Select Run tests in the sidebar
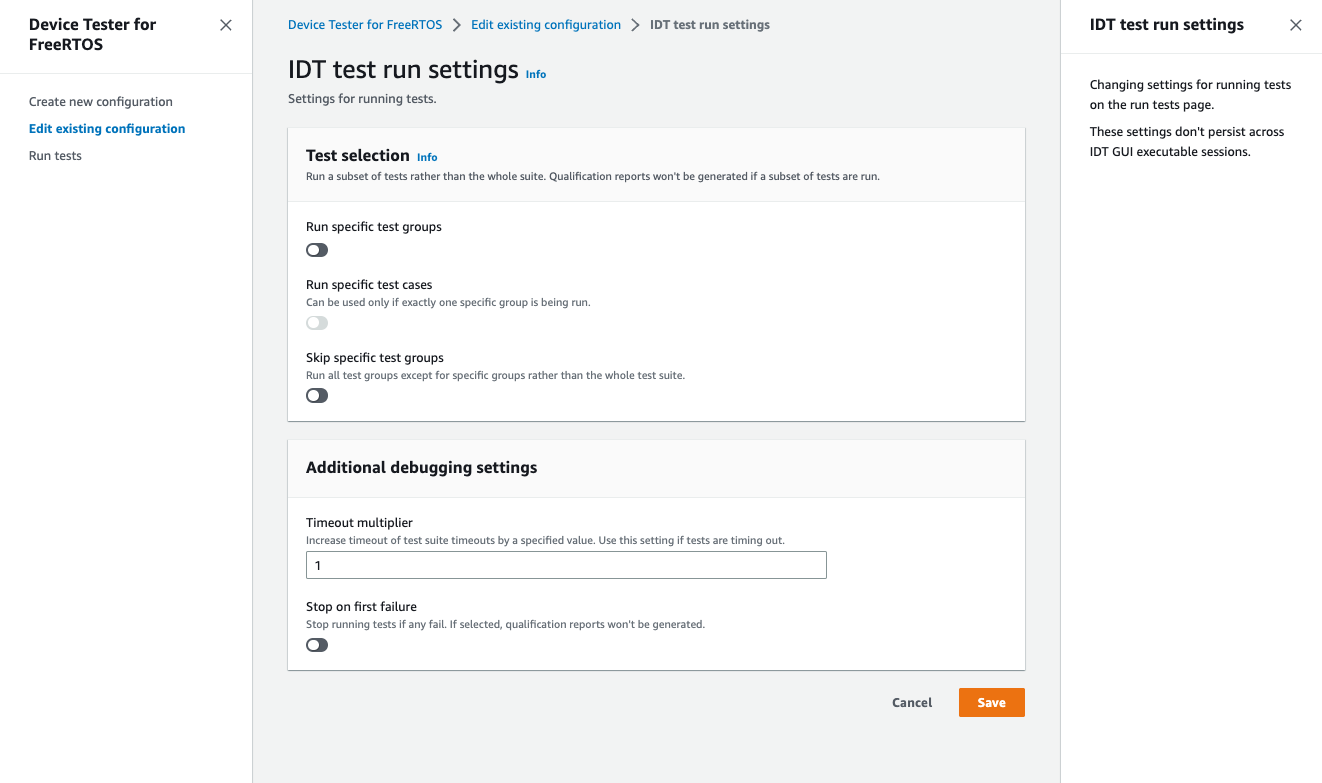Viewport: 1322px width, 783px height. [55, 155]
